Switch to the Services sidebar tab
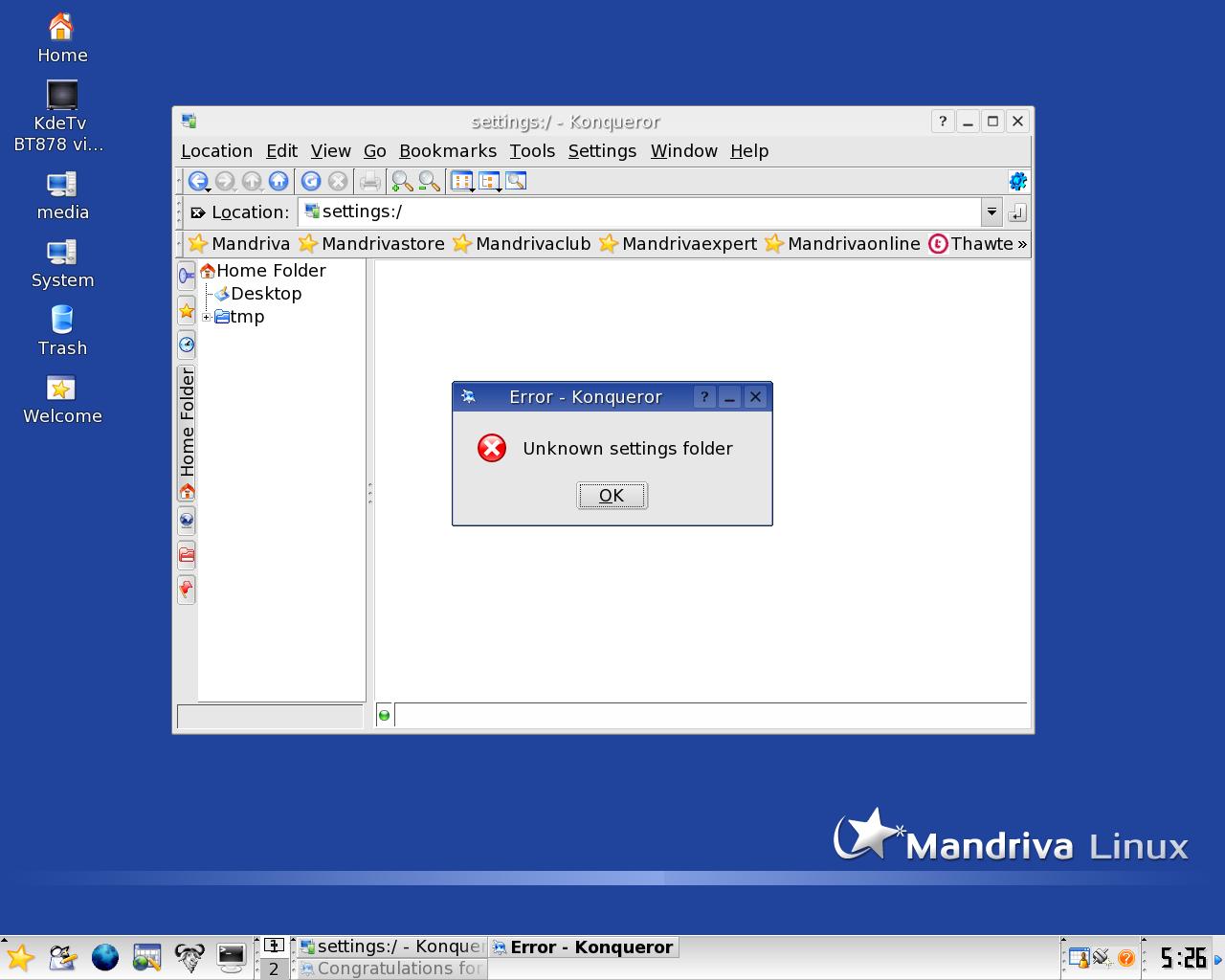This screenshot has width=1225, height=980. point(187,590)
